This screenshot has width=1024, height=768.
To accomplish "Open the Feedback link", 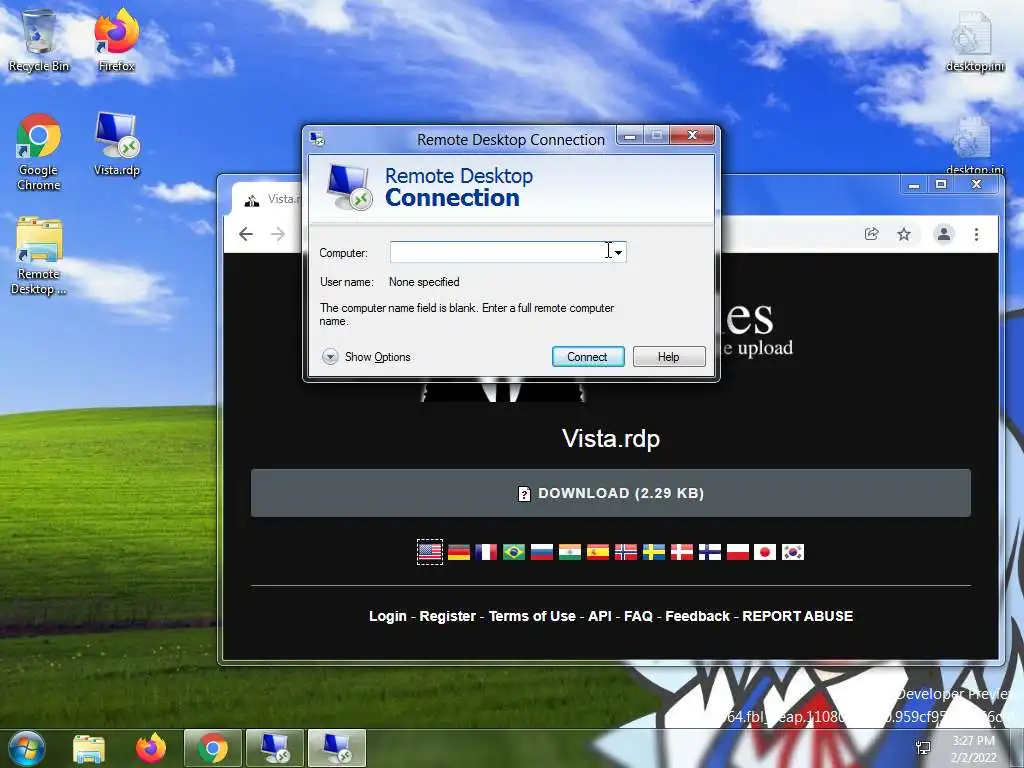I will click(x=697, y=616).
